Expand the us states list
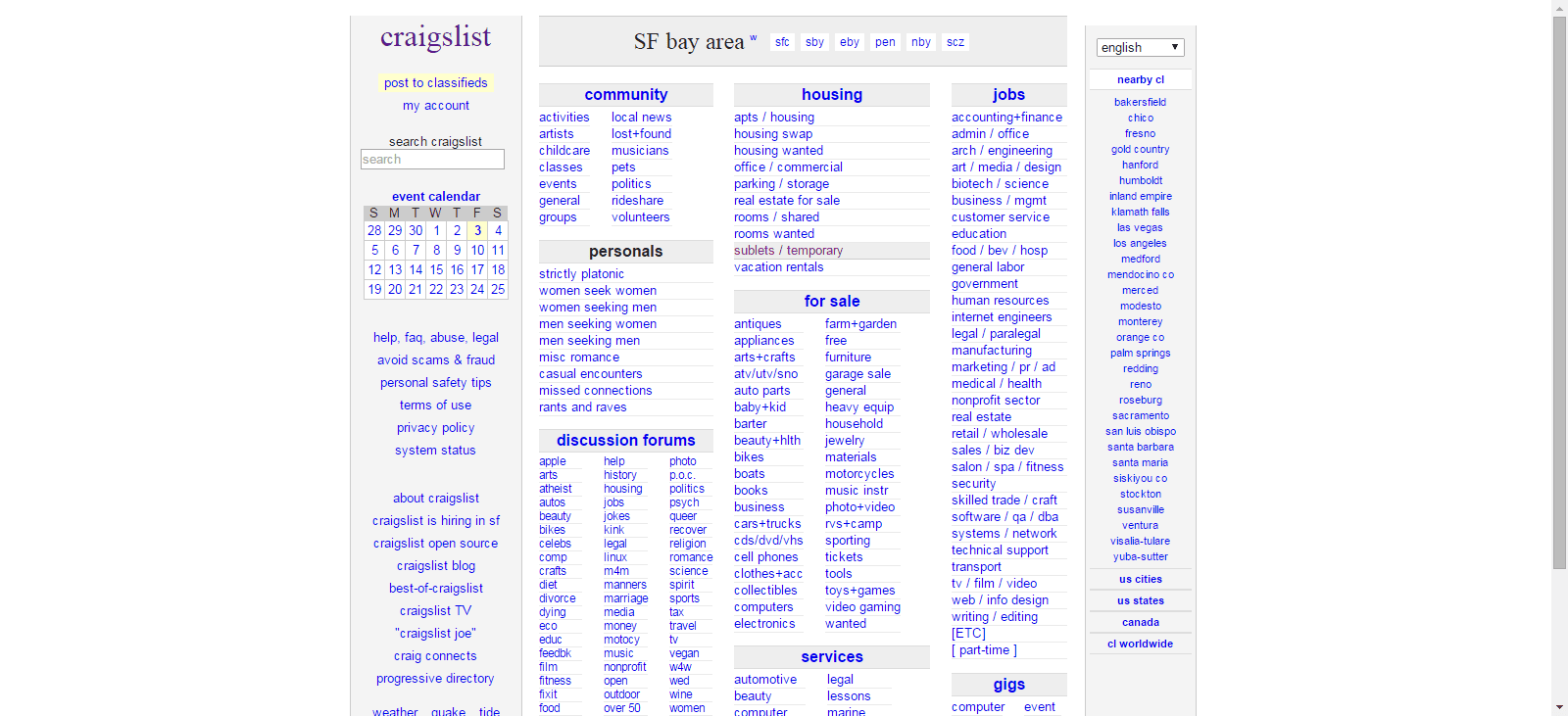The image size is (1568, 716). point(1141,601)
